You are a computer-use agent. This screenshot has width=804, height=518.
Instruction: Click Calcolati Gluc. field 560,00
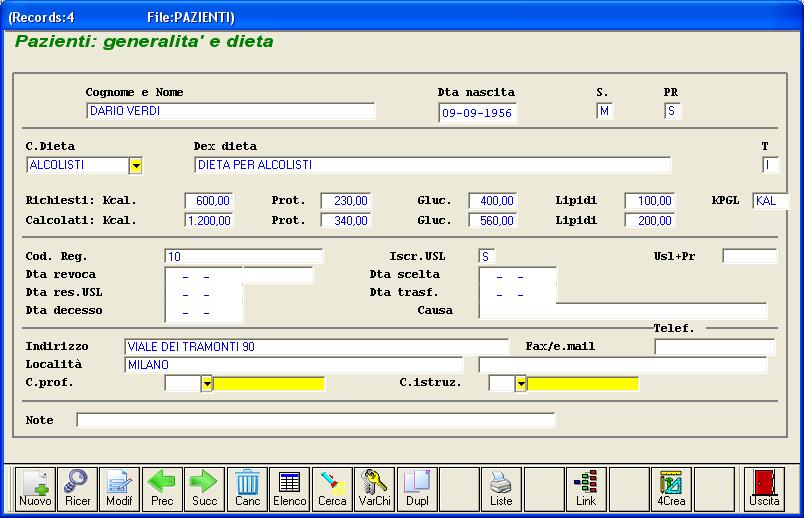[x=493, y=221]
